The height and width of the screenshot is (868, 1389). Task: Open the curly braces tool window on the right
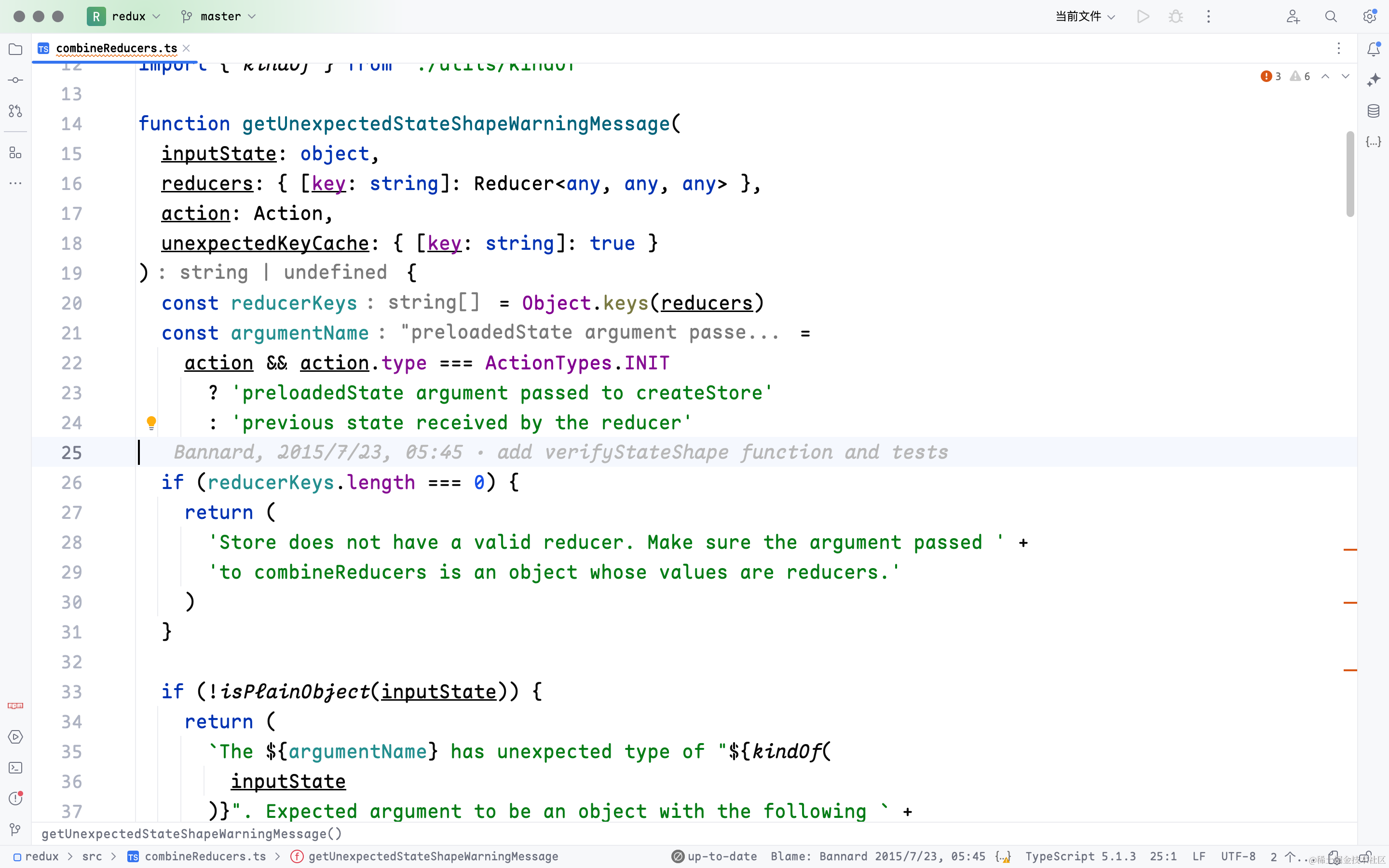pyautogui.click(x=1374, y=141)
